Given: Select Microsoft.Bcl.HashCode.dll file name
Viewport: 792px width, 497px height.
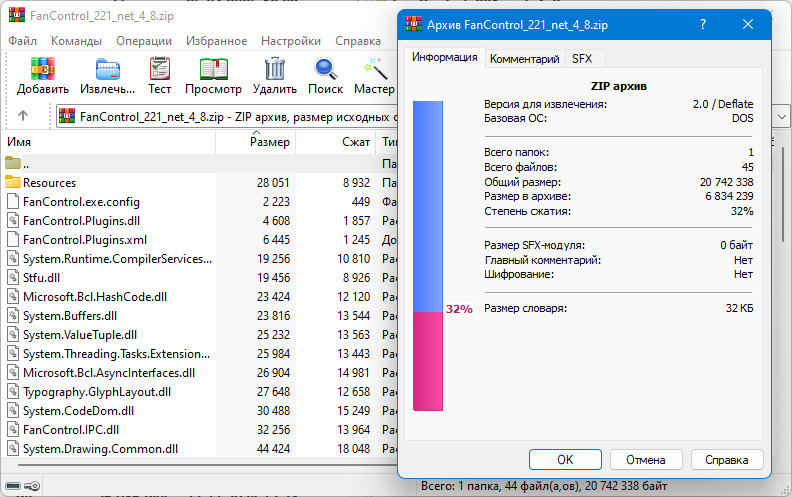Looking at the screenshot, I should pos(95,296).
